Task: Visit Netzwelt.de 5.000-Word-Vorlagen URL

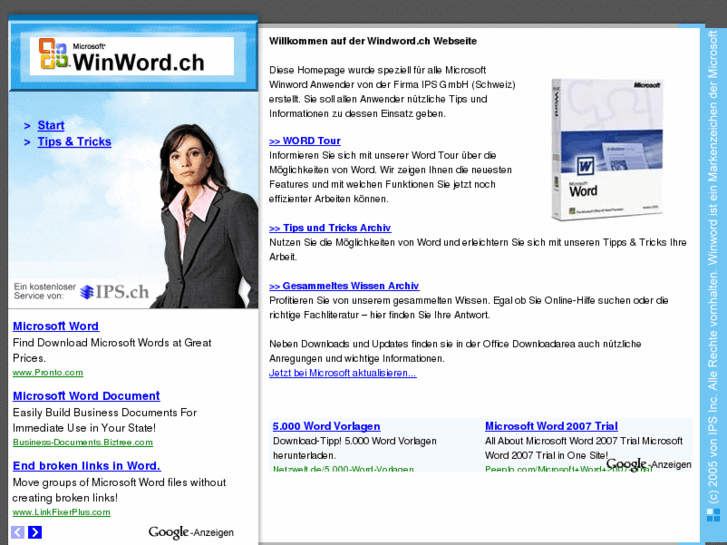Action: pos(343,469)
